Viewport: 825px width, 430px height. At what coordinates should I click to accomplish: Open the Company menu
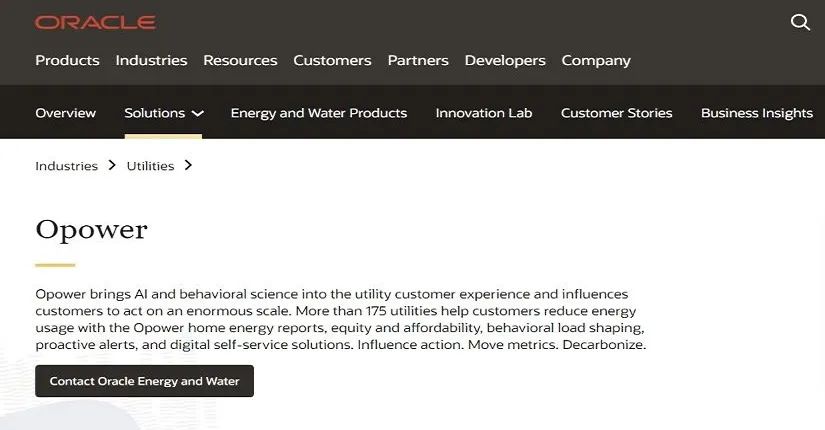click(596, 61)
